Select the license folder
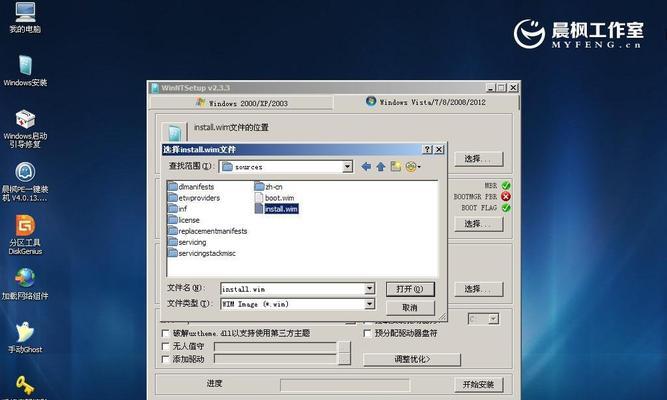Viewport: 667px width, 400px height. pos(184,220)
